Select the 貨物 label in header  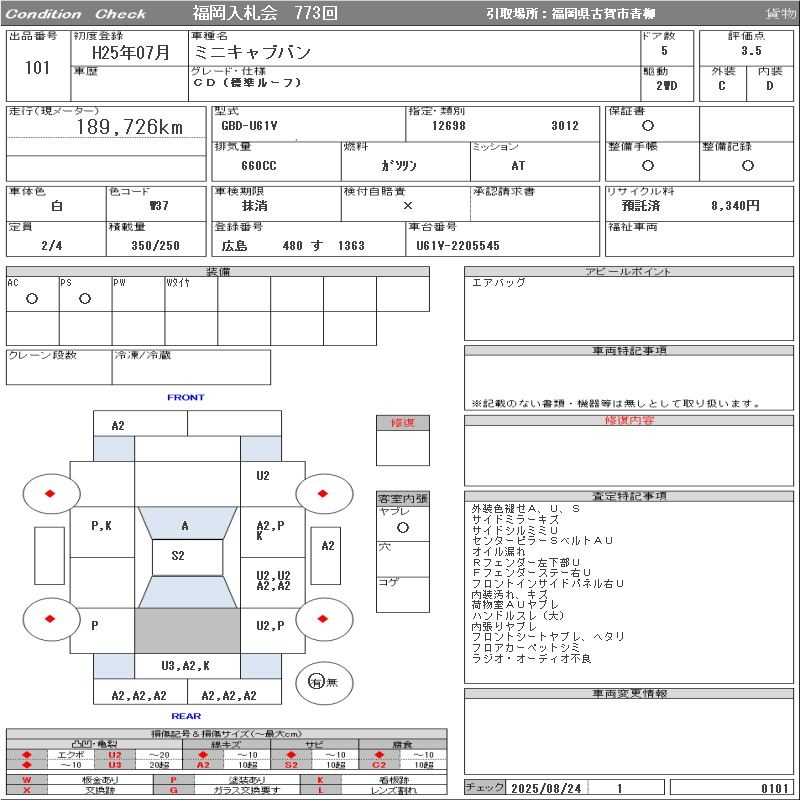coord(780,14)
